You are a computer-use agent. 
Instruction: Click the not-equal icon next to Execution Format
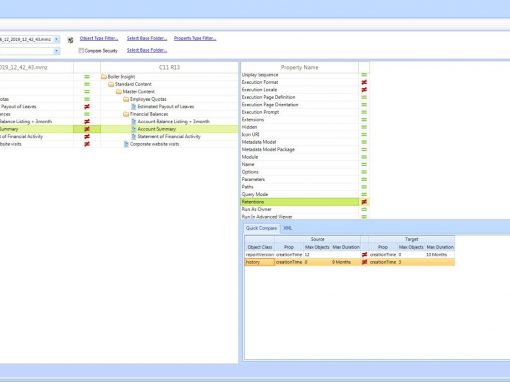pos(364,82)
